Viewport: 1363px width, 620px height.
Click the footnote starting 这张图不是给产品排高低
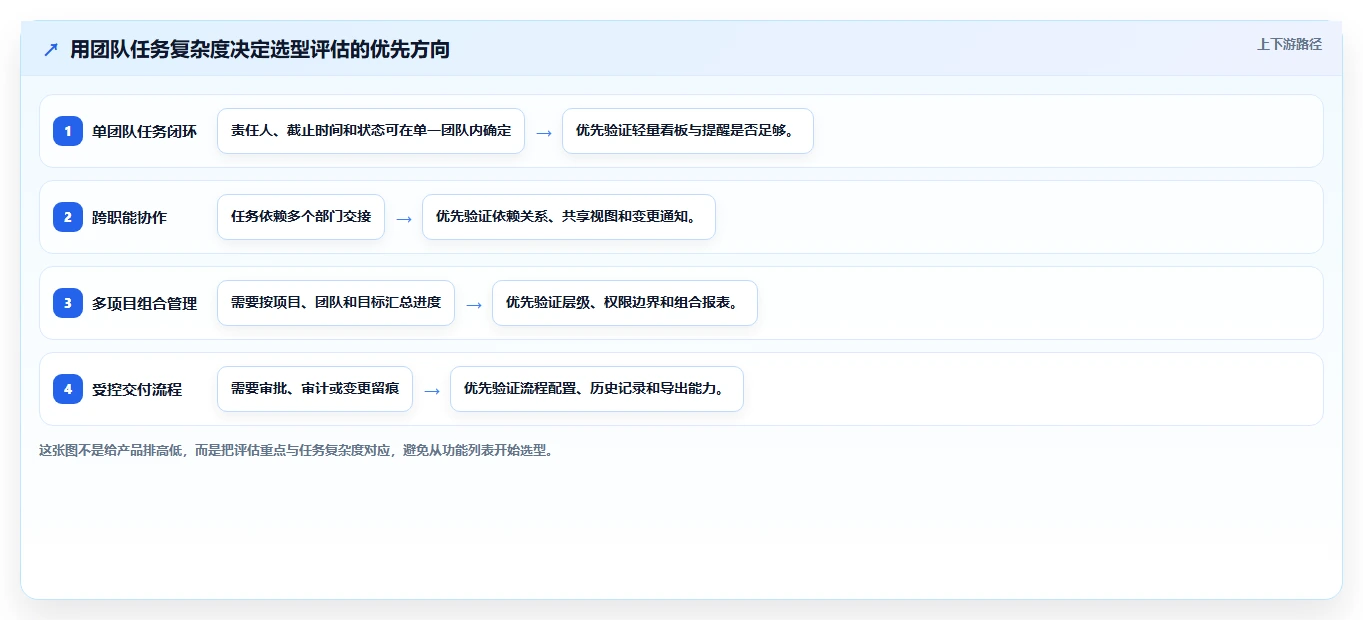click(296, 450)
